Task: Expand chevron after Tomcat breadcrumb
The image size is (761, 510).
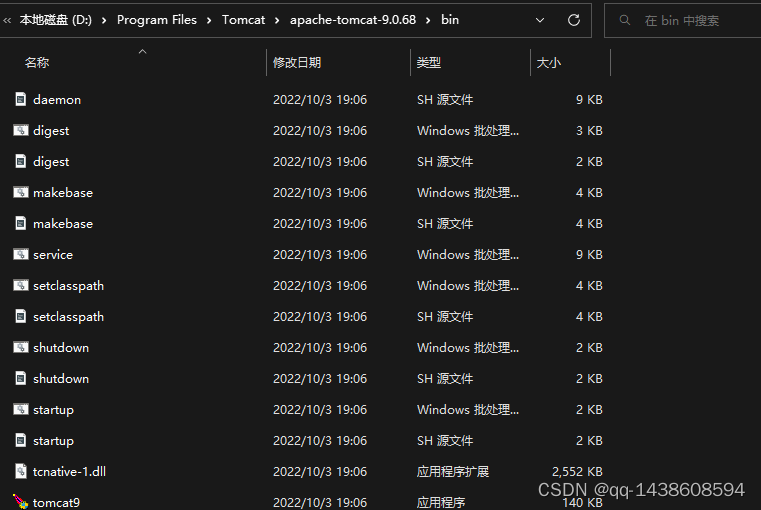Action: (277, 20)
